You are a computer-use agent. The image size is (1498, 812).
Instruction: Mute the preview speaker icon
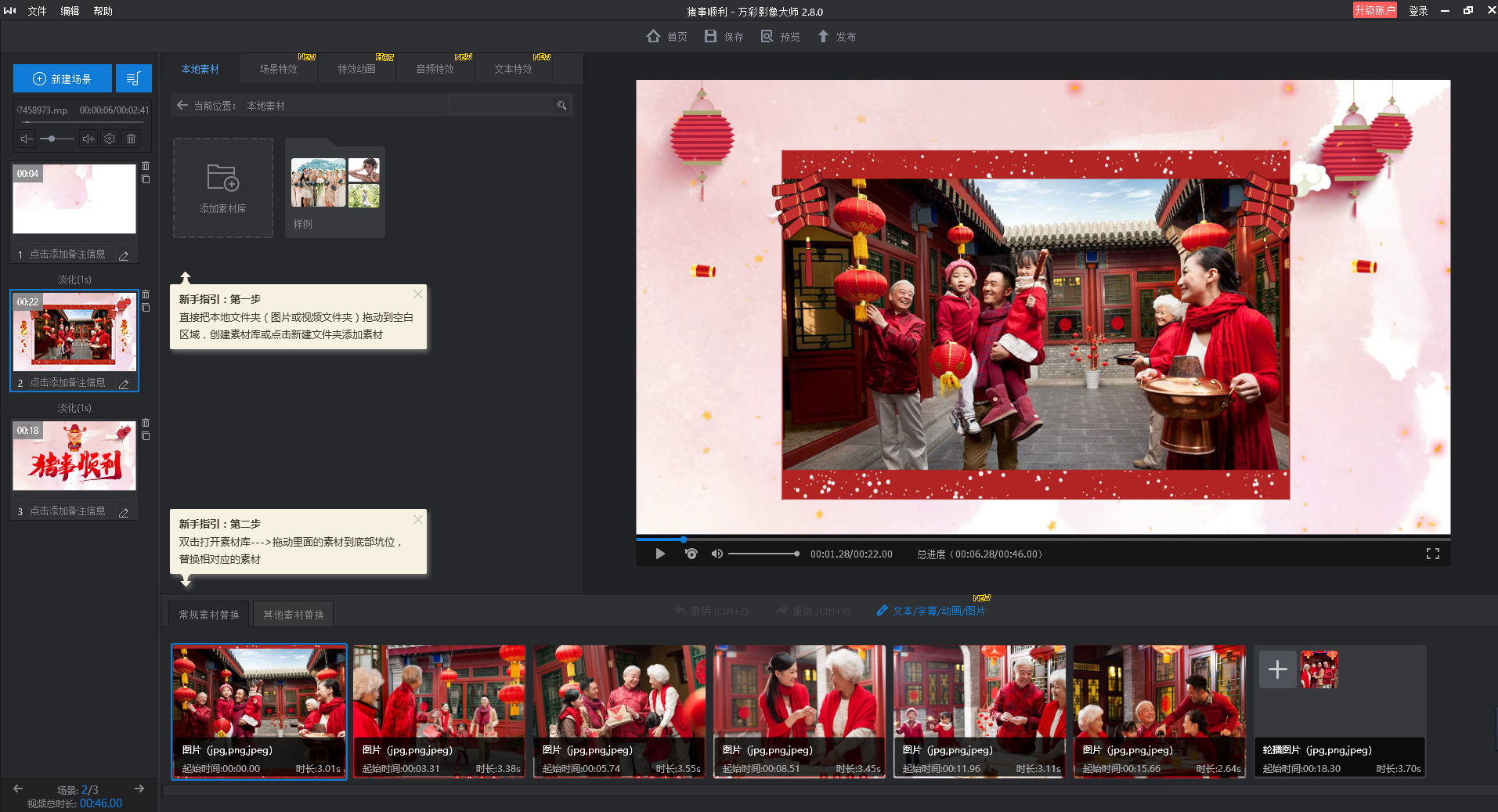(717, 554)
